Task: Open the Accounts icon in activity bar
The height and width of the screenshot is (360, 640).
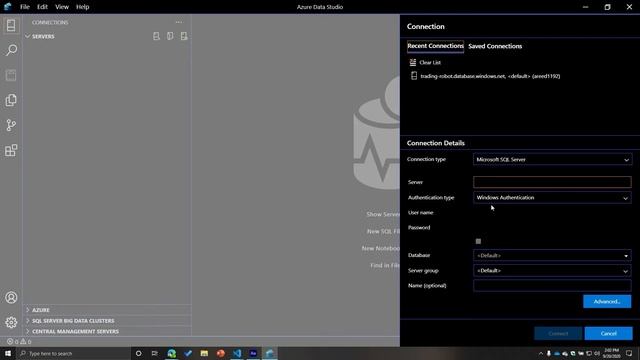Action: pyautogui.click(x=11, y=298)
